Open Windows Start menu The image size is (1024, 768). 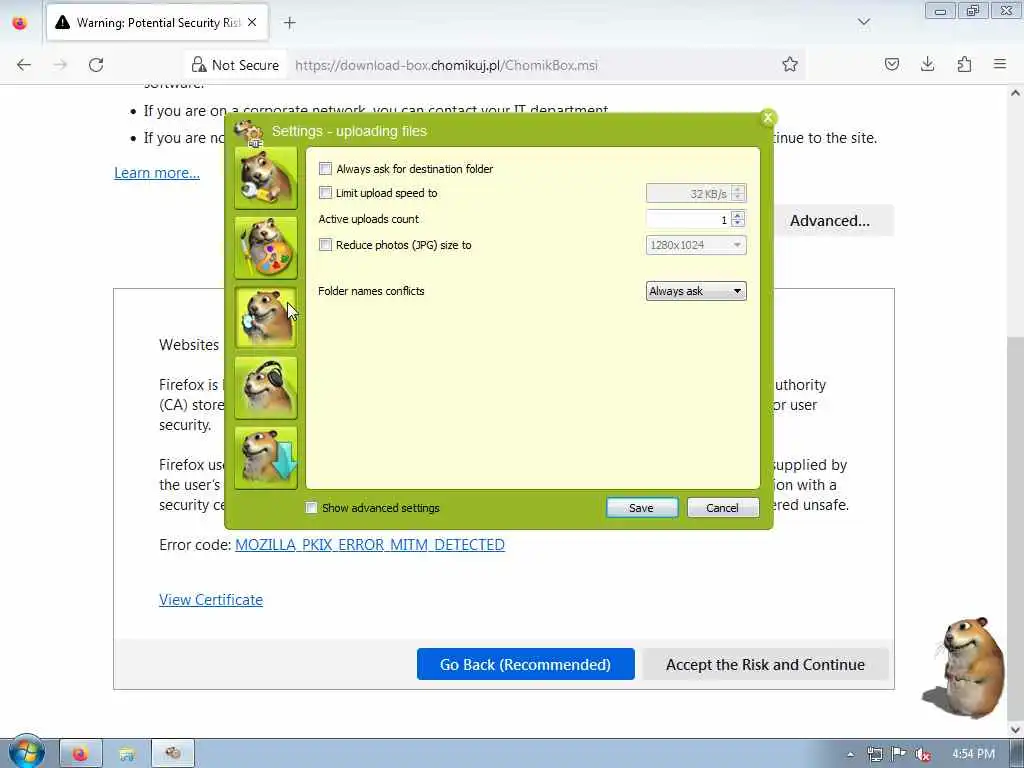pyautogui.click(x=26, y=752)
